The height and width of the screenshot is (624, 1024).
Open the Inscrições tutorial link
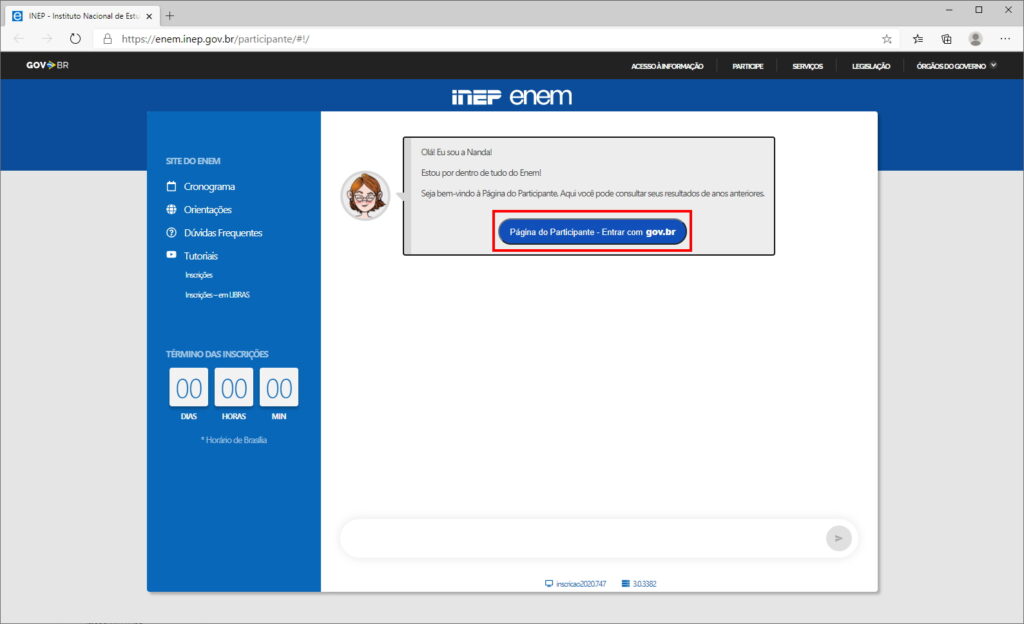[x=199, y=275]
